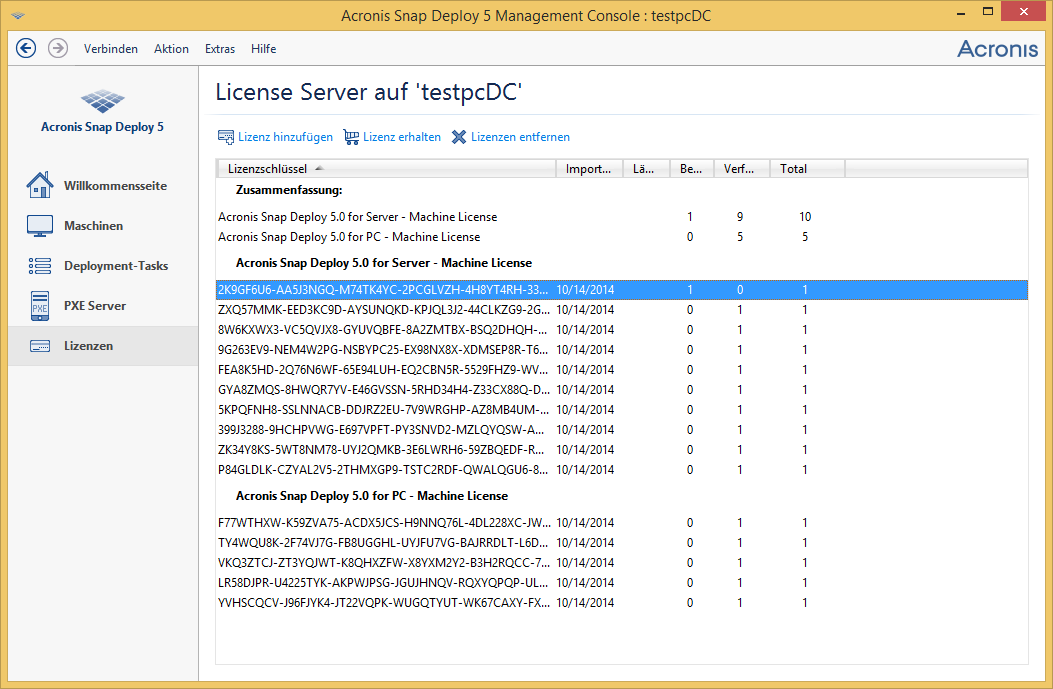Click the Lizenz hinzufügen icon
1053x689 pixels.
tap(226, 137)
